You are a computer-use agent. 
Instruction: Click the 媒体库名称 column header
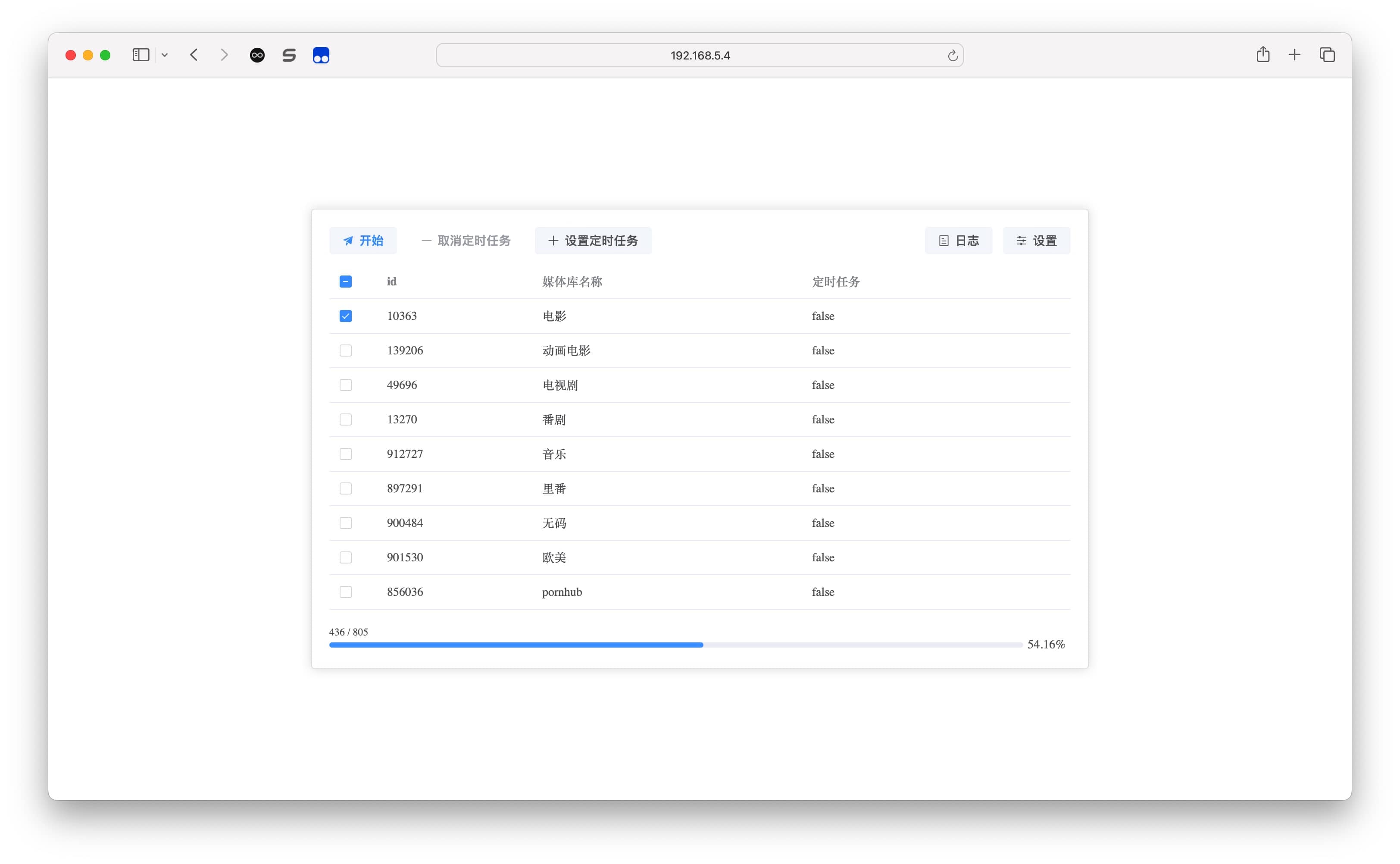[572, 282]
